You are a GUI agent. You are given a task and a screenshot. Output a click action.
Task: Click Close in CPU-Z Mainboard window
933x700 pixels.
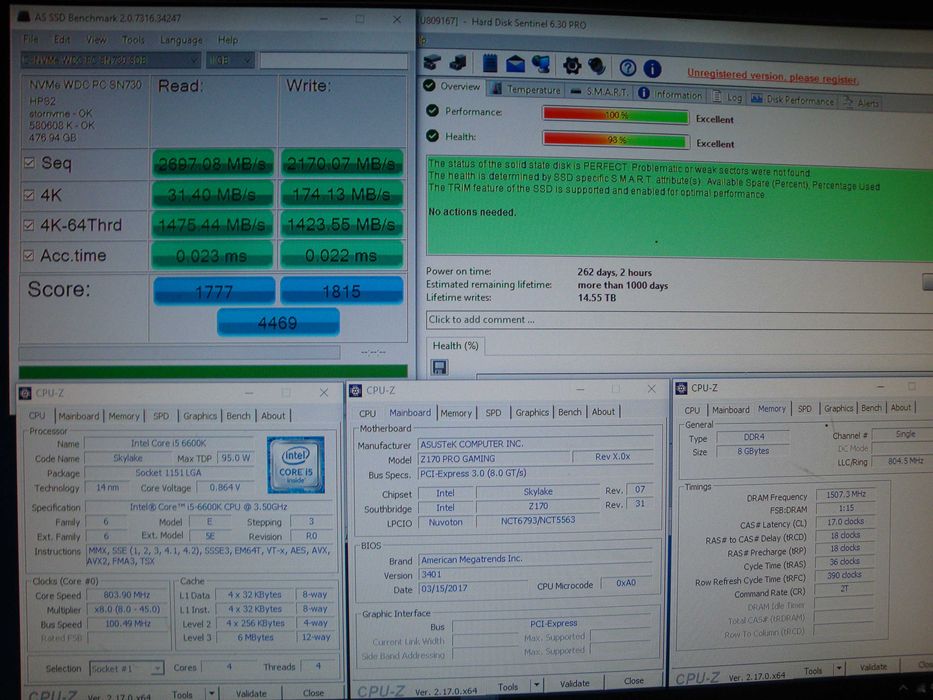(x=633, y=680)
